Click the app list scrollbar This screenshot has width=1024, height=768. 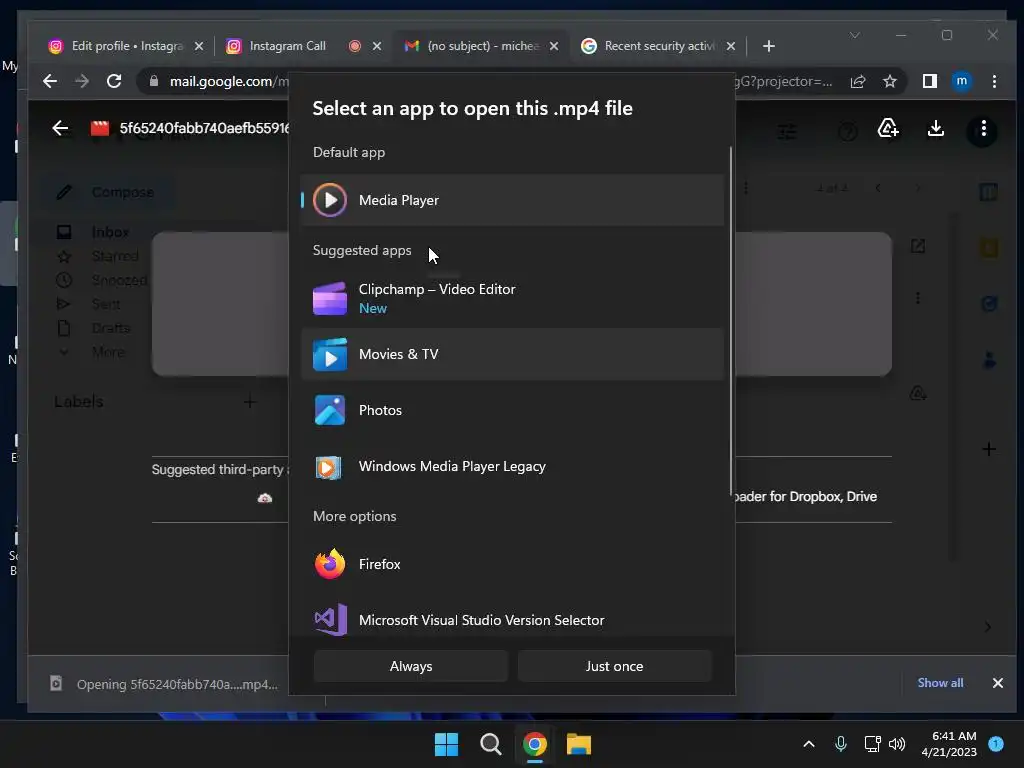(730, 320)
